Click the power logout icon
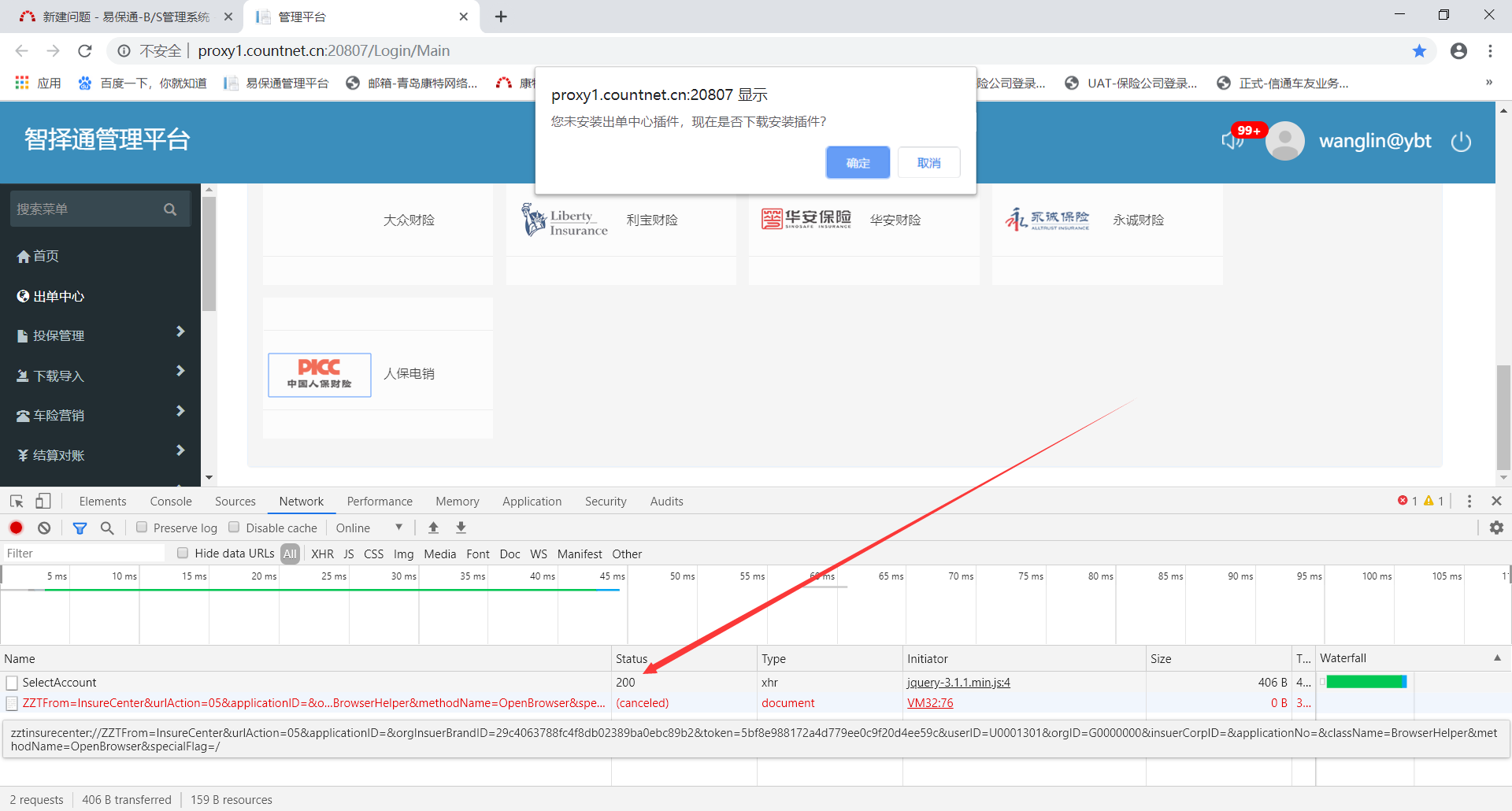The height and width of the screenshot is (811, 1512). 1461,142
